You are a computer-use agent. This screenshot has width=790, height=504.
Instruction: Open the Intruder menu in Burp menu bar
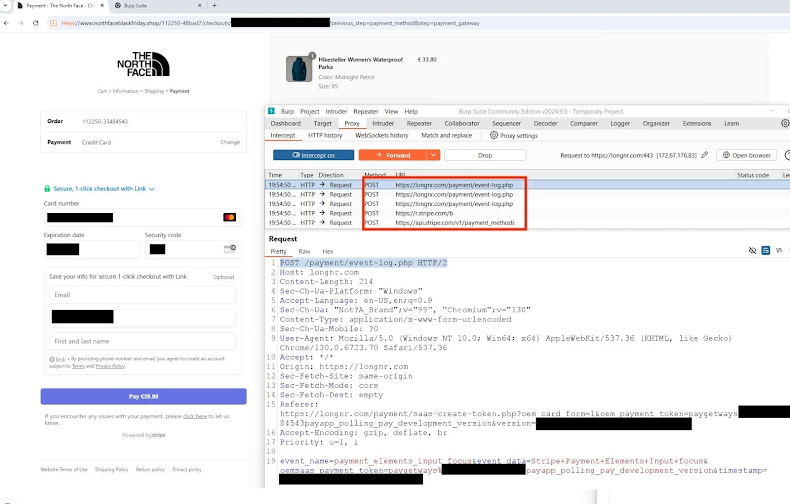[x=336, y=111]
